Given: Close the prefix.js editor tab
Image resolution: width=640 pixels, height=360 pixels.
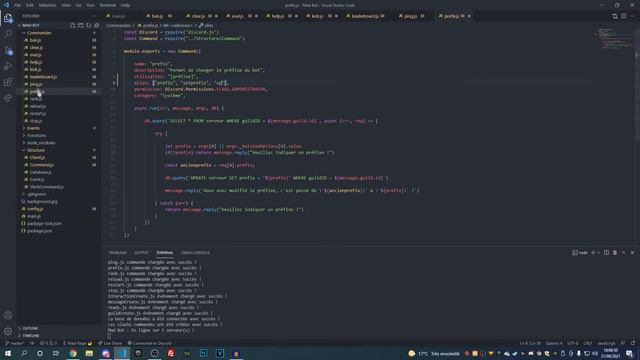Looking at the screenshot, I should pos(469,16).
